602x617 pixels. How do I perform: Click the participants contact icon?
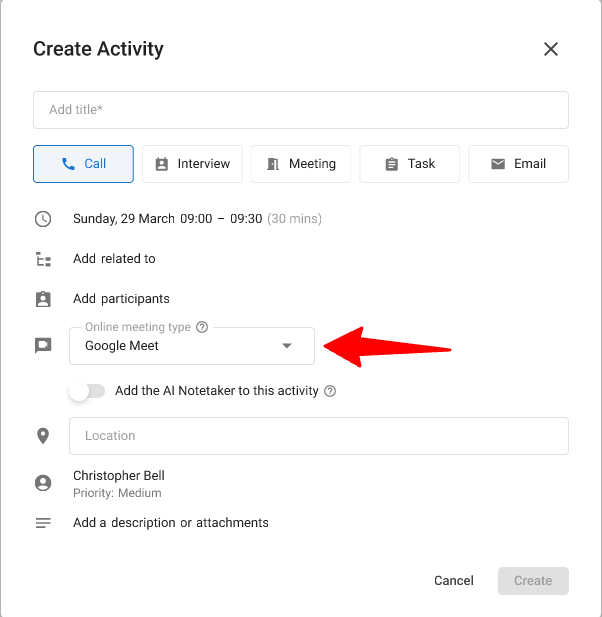43,299
